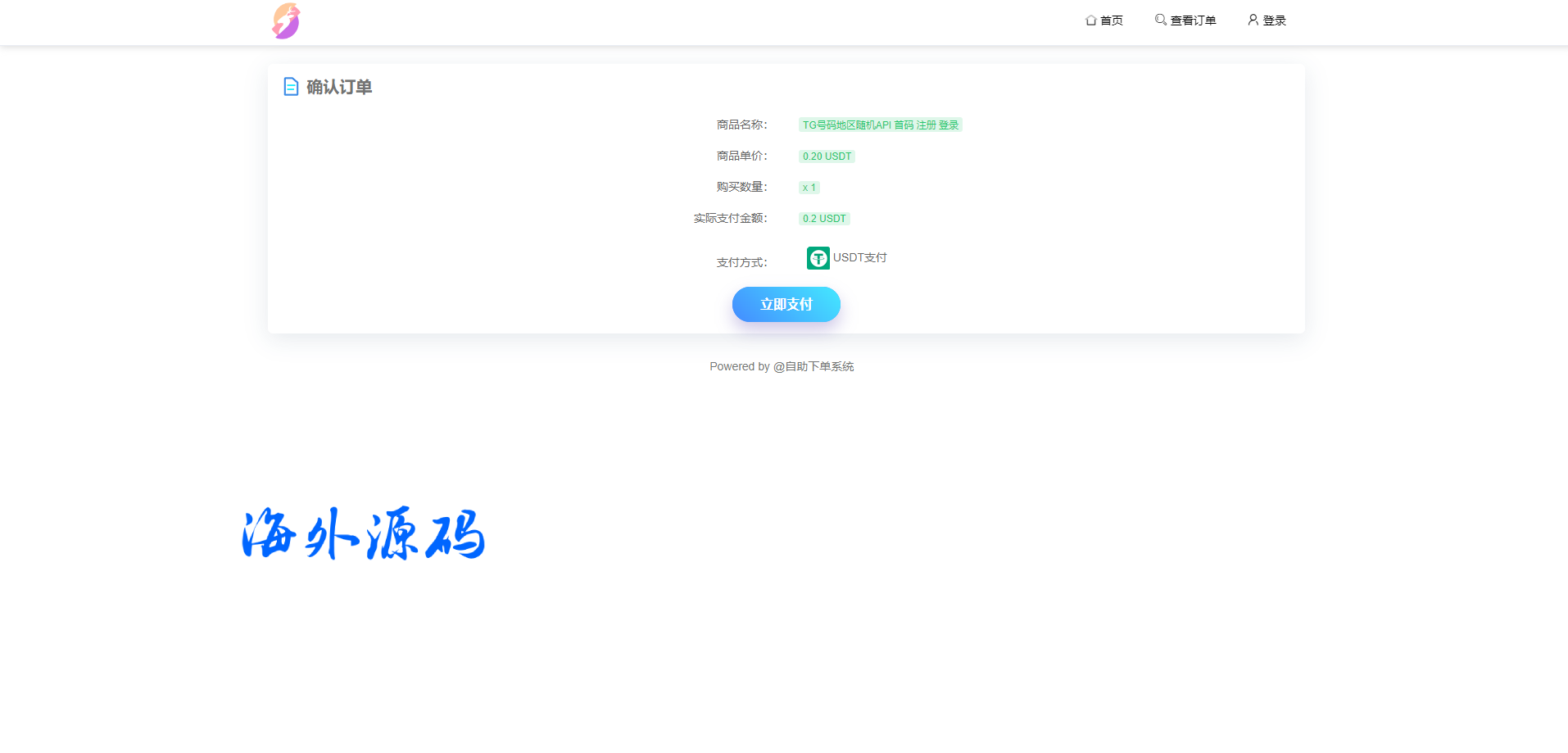Click the 确认订单 heading text

(x=339, y=87)
